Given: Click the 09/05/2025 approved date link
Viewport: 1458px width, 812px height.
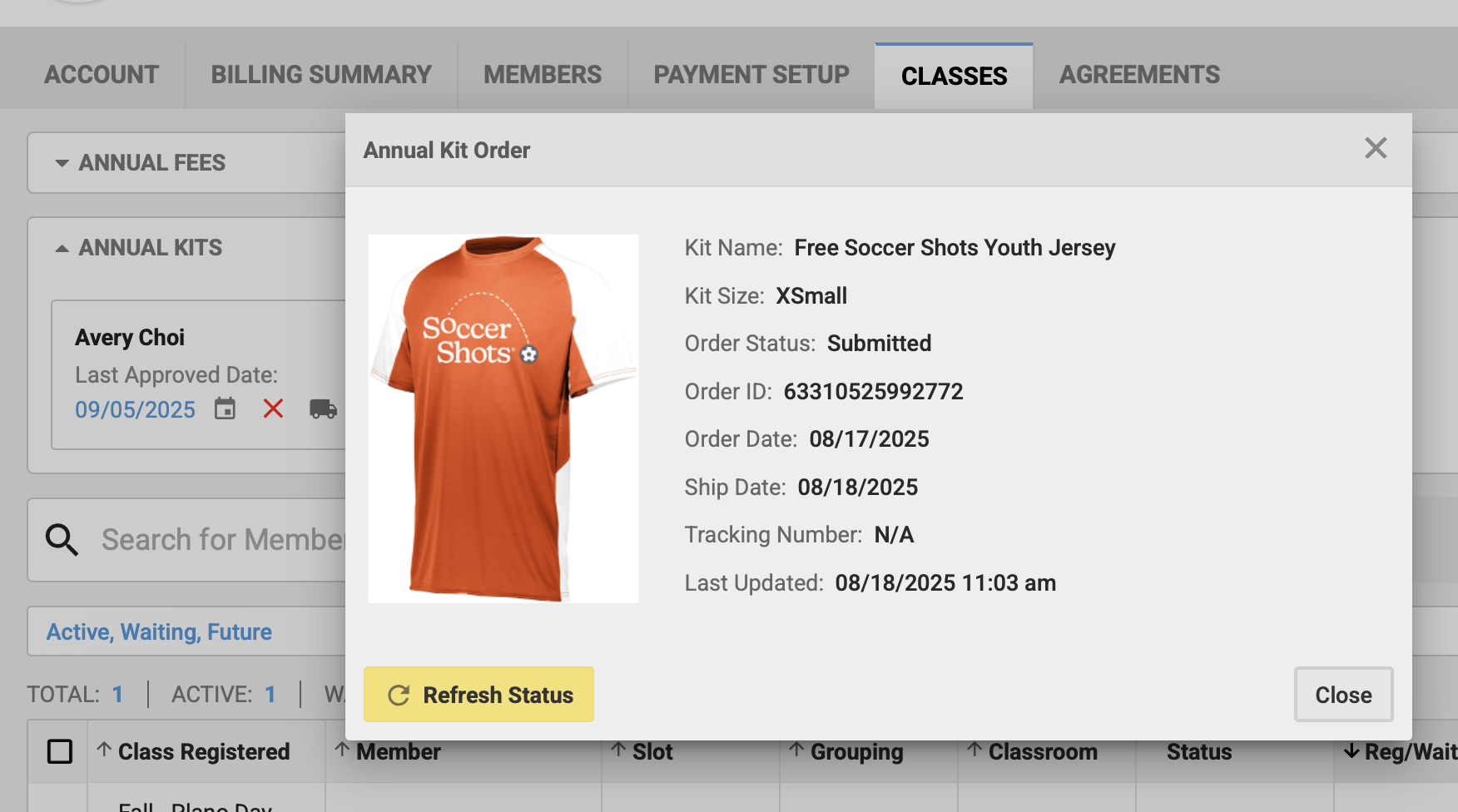Looking at the screenshot, I should coord(135,409).
